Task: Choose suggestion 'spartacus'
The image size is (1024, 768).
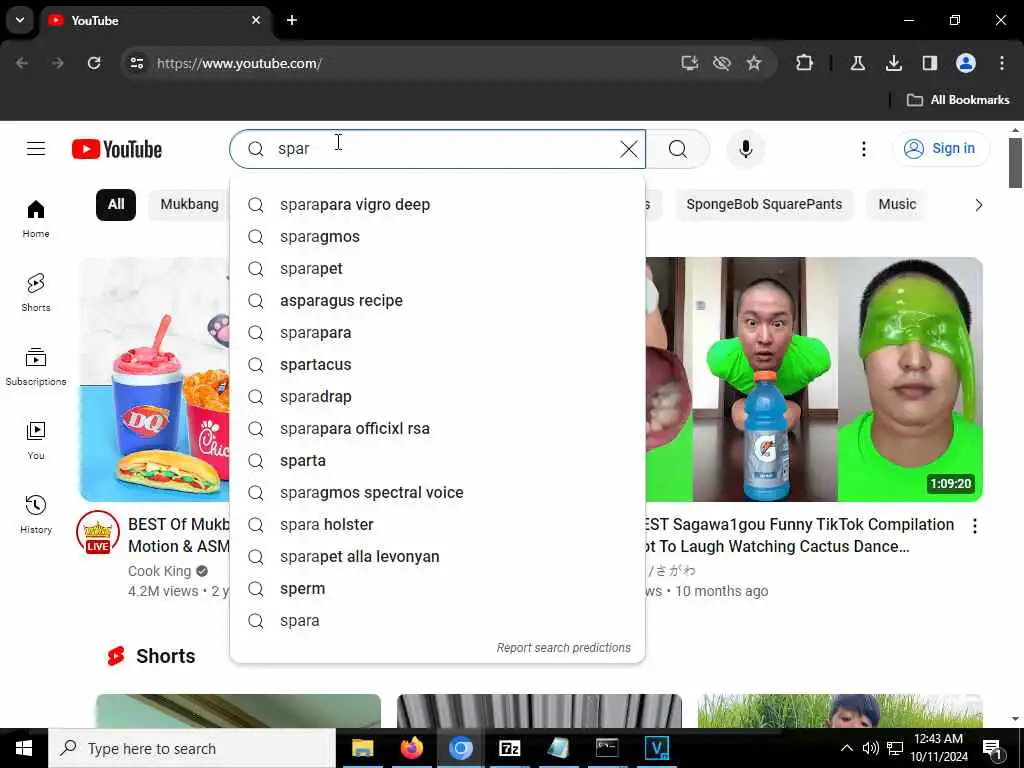Action: [438, 364]
